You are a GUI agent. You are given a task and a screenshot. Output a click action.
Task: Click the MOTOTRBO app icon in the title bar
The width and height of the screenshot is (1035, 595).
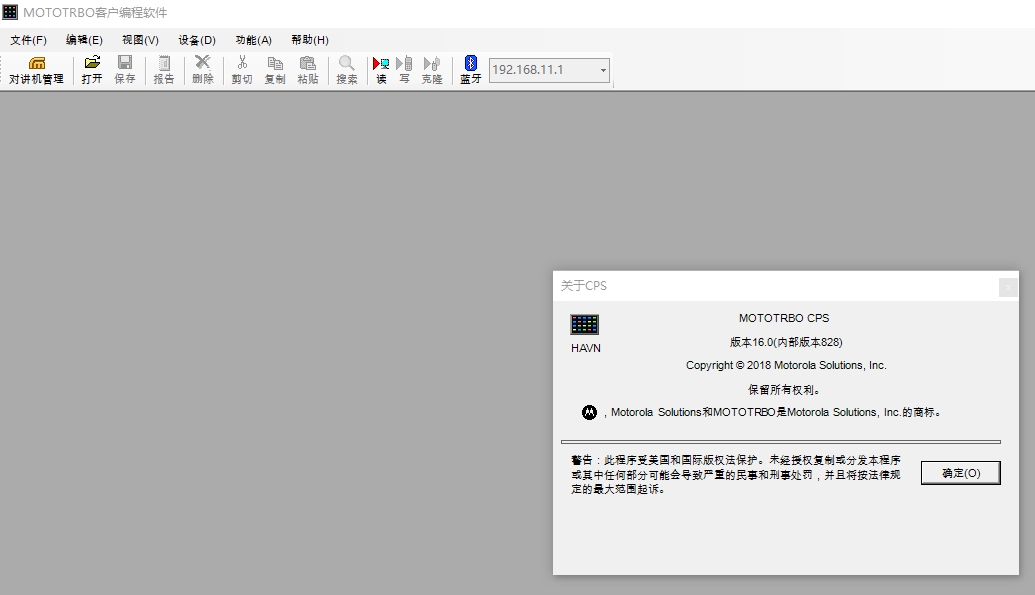(10, 12)
